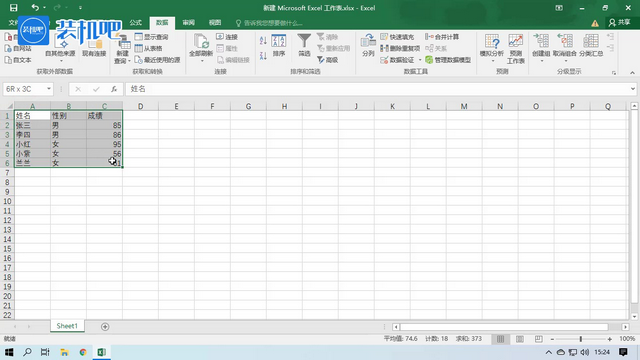Click the 100% zoom level
640x360 pixels.
click(627, 339)
